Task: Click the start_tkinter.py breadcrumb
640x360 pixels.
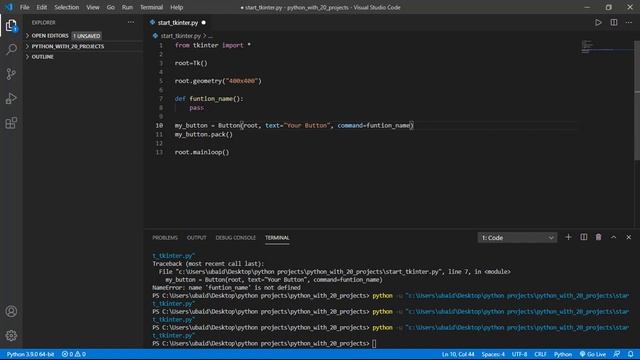Action: [180, 36]
